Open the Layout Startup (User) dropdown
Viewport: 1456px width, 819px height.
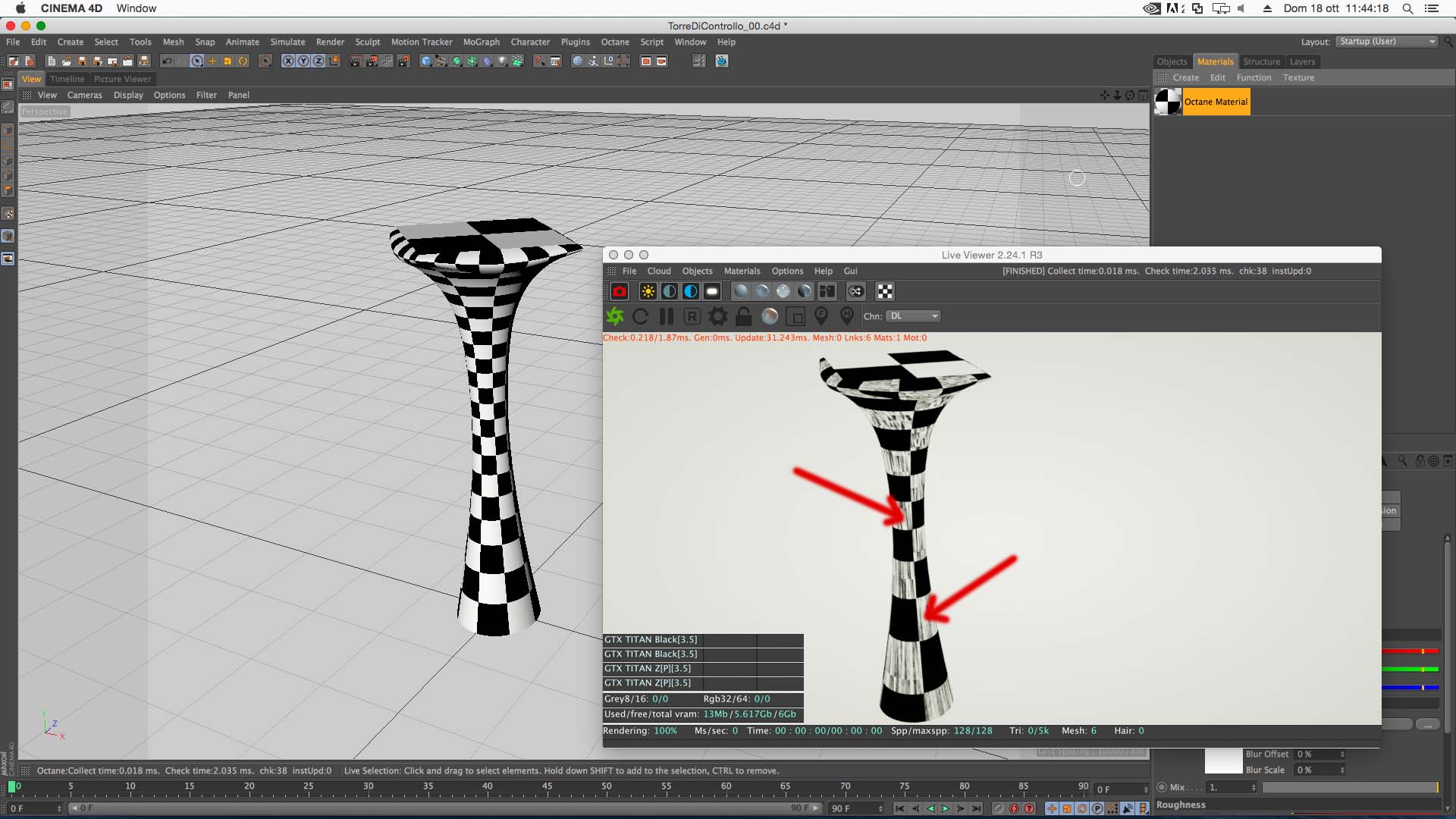(1386, 42)
